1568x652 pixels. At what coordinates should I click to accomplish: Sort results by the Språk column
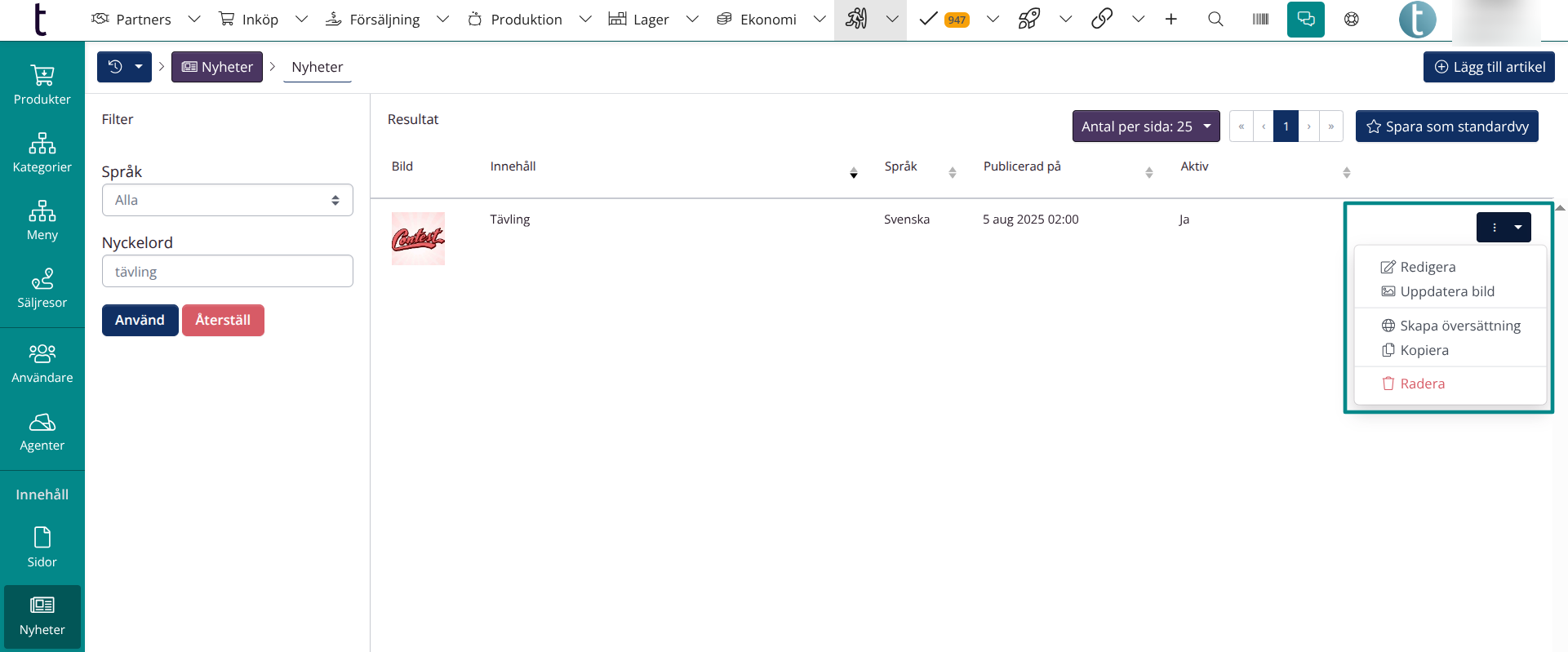952,172
